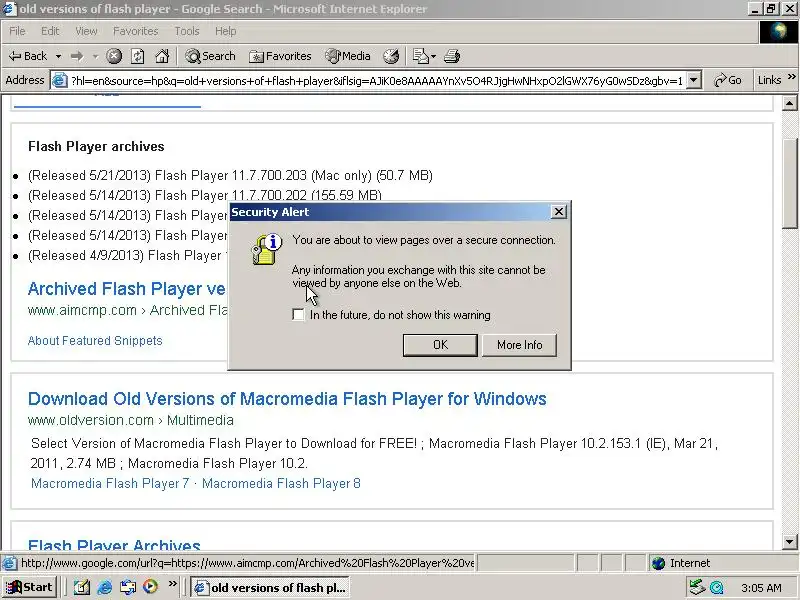The width and height of the screenshot is (800, 600).
Task: Open Download Old Versions of Macromedia Flash Player
Action: coord(287,398)
